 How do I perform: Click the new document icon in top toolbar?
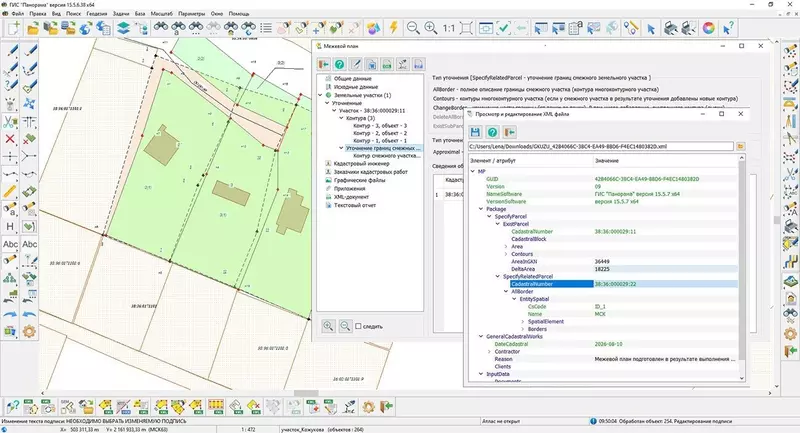[13, 28]
